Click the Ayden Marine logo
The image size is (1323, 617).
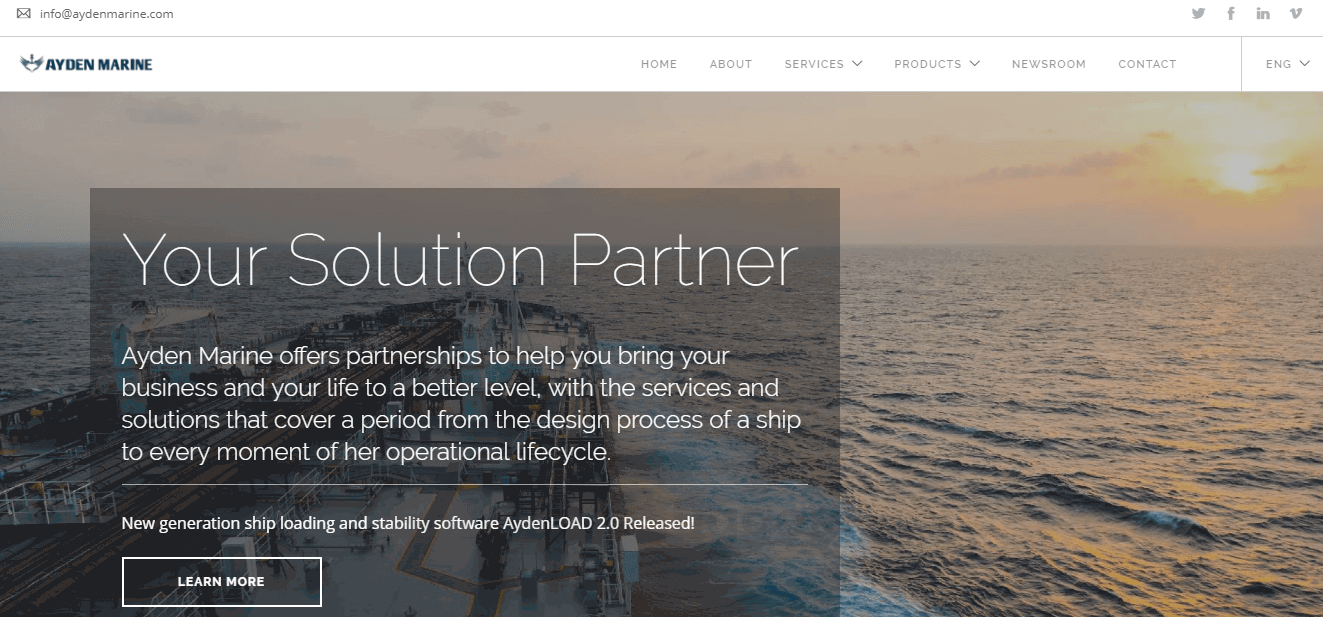point(86,64)
